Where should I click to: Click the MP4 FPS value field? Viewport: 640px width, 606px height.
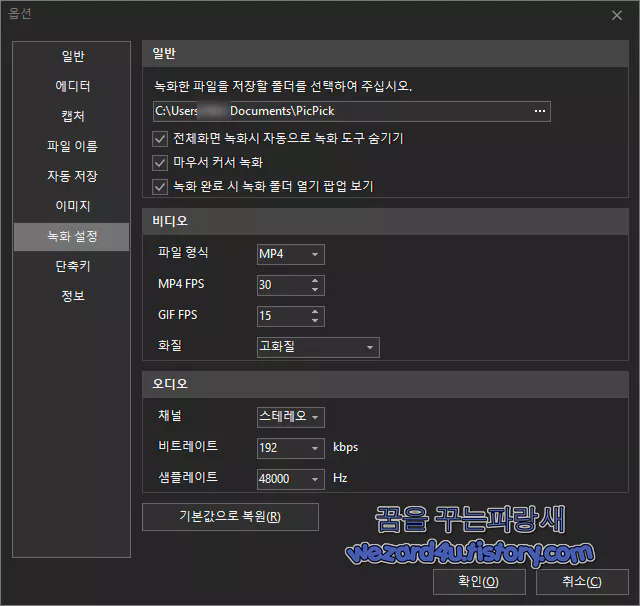coord(283,285)
